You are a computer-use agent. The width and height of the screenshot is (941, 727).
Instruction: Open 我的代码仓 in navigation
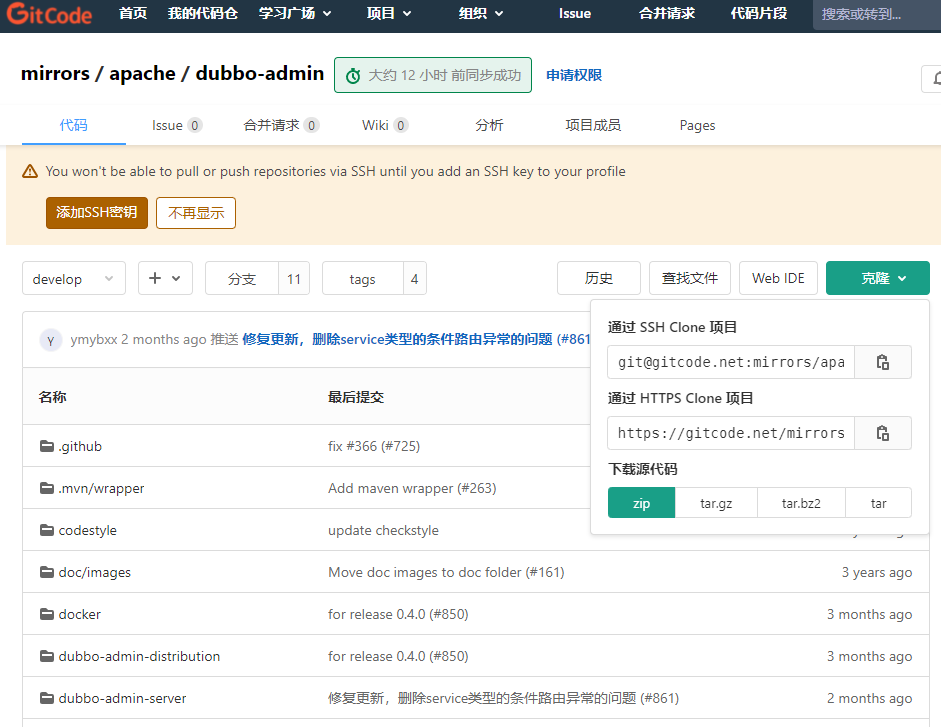coord(203,13)
